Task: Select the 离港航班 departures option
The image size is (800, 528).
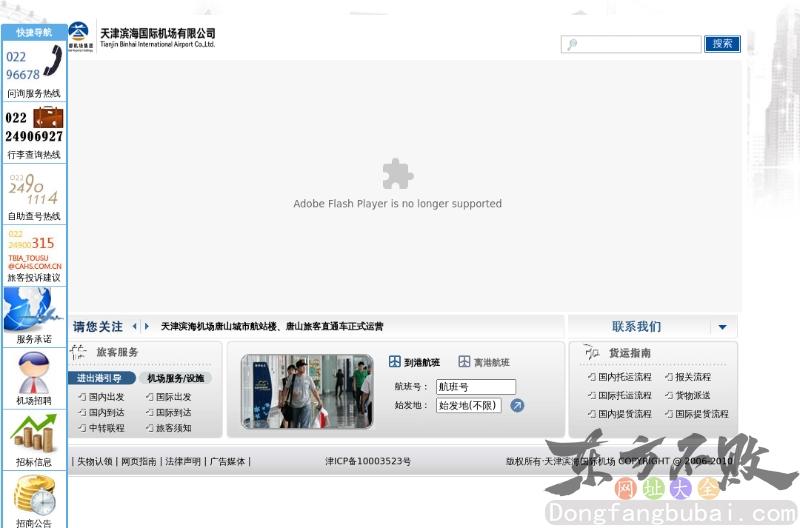Action: click(x=484, y=362)
